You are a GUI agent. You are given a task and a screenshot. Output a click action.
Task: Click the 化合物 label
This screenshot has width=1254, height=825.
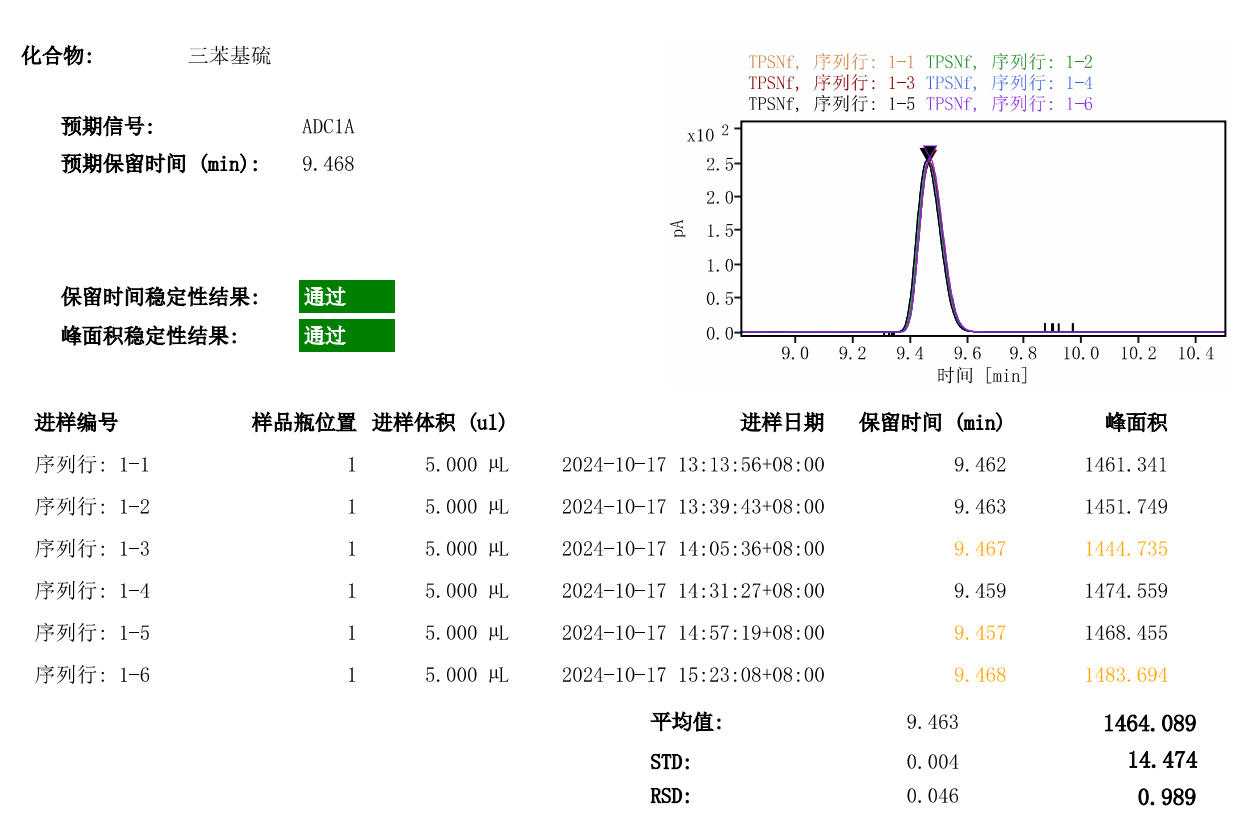[x=58, y=56]
